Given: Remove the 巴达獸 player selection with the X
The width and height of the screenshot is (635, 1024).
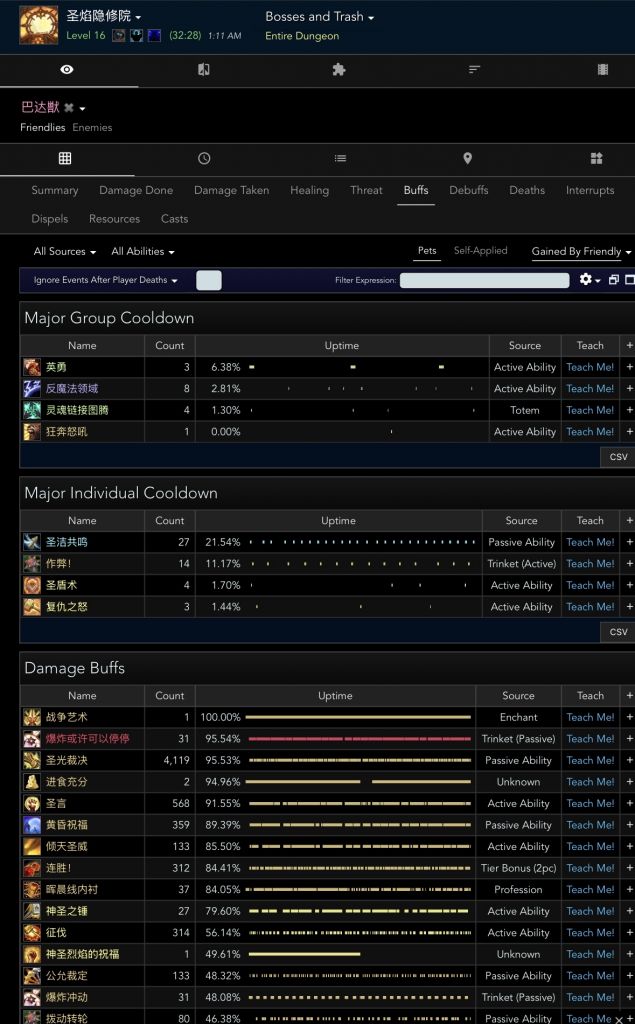Looking at the screenshot, I should click(x=69, y=108).
